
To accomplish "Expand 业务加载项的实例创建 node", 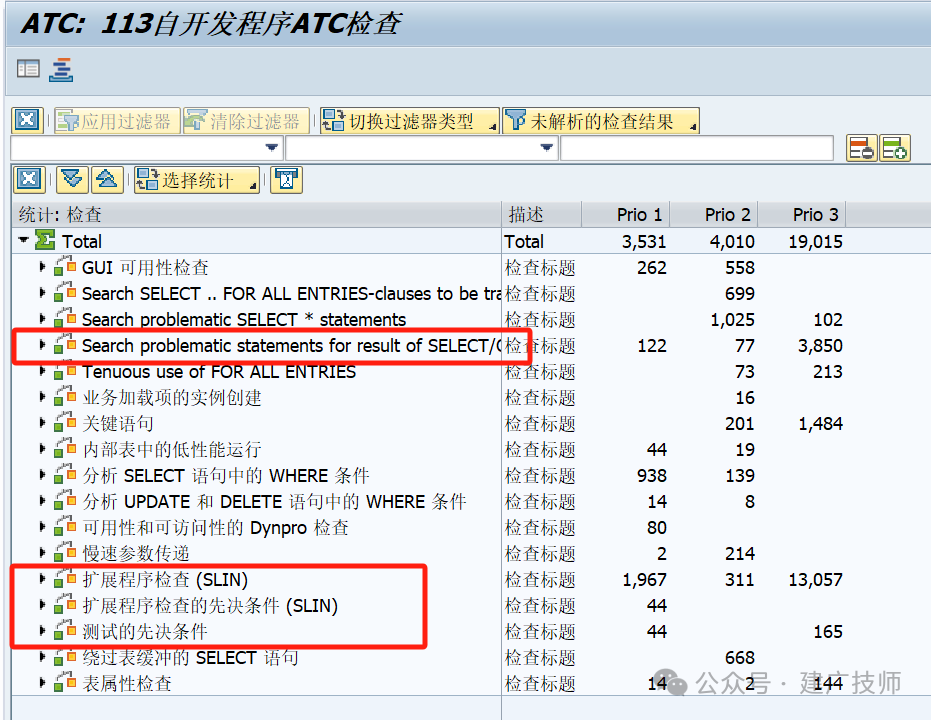I will [x=42, y=397].
